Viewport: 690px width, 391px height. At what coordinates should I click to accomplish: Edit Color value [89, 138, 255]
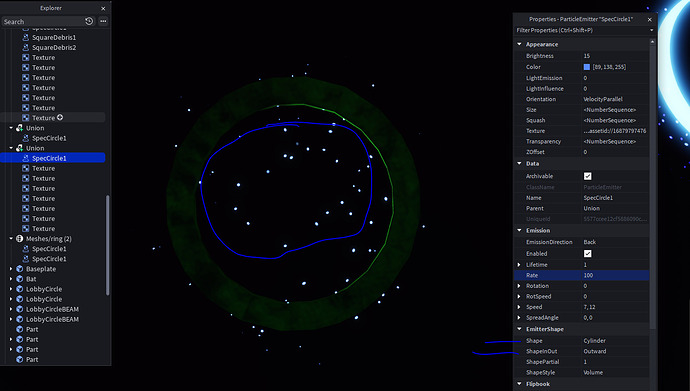(x=609, y=67)
